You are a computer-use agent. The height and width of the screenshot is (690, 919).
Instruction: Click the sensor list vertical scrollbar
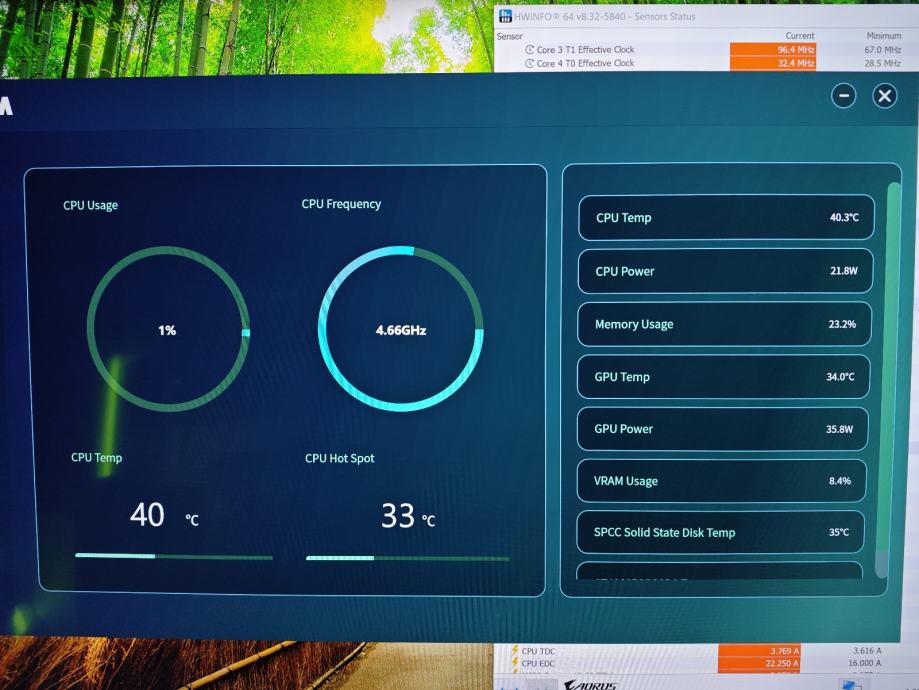887,380
